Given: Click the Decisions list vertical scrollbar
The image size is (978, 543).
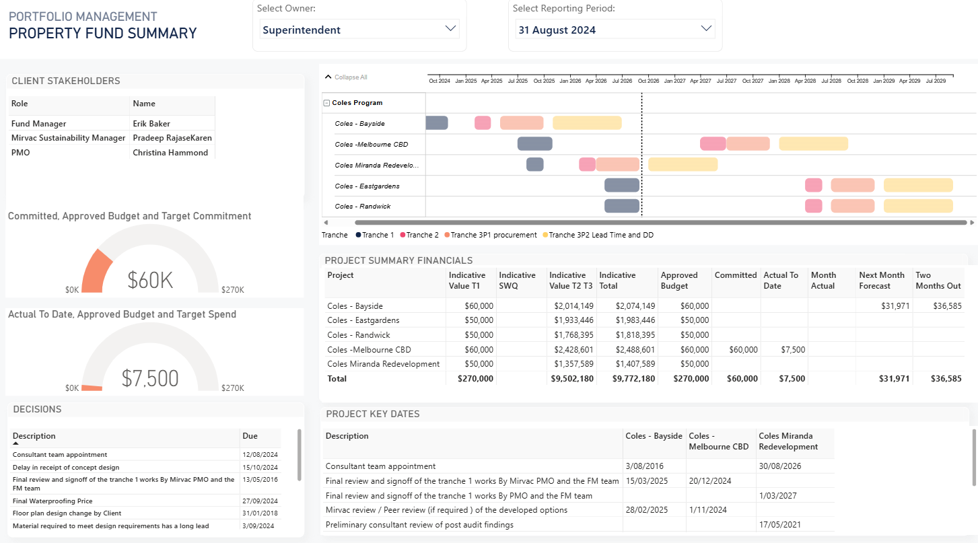Looking at the screenshot, I should tap(299, 454).
